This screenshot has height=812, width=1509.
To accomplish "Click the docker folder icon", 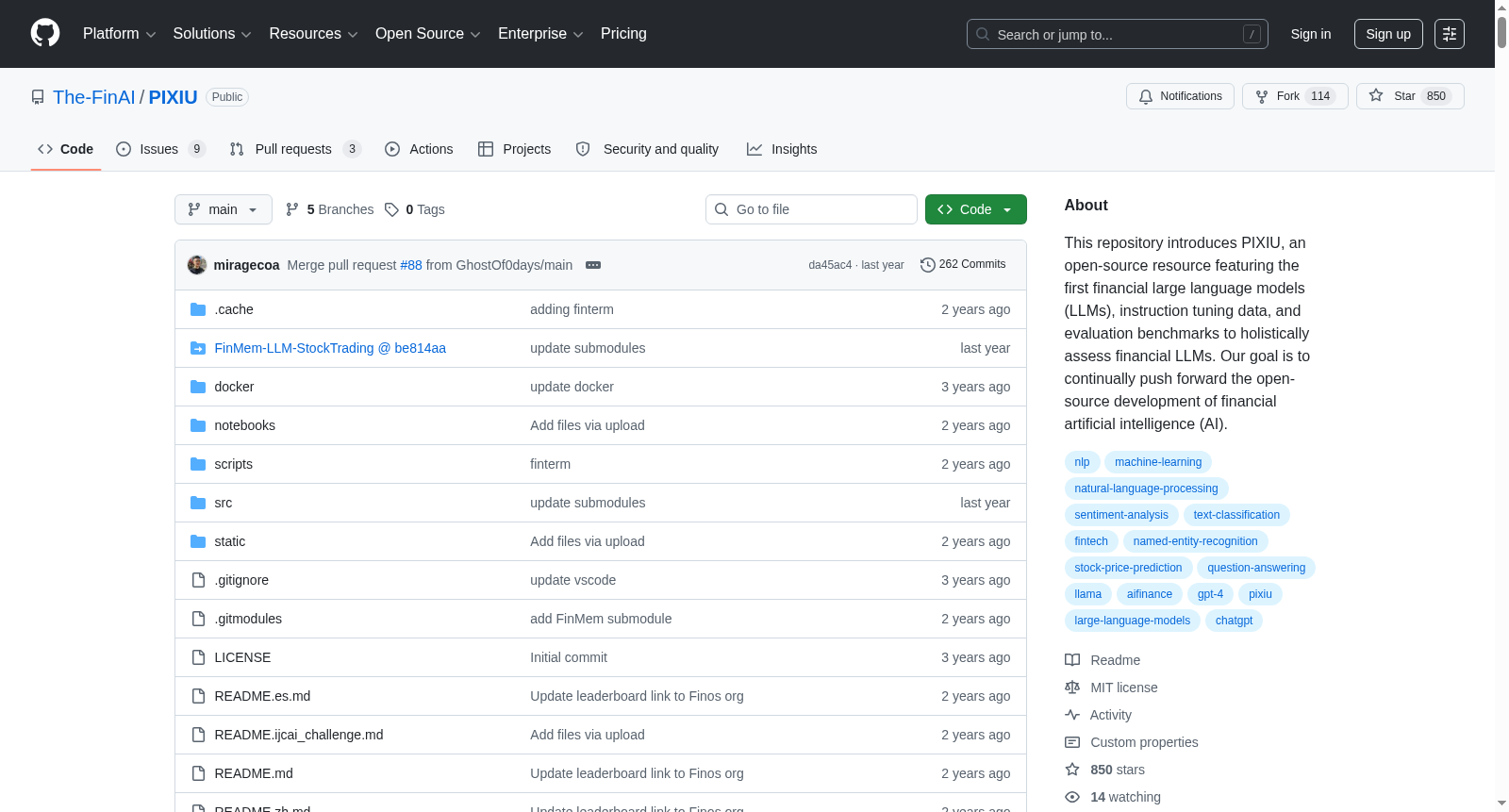I will click(x=198, y=387).
